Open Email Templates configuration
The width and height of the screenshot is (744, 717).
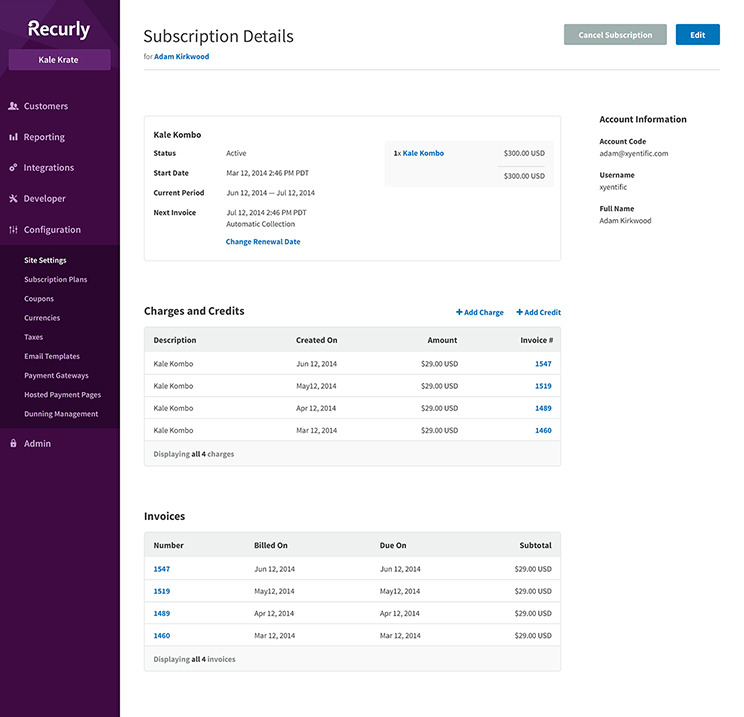[52, 357]
